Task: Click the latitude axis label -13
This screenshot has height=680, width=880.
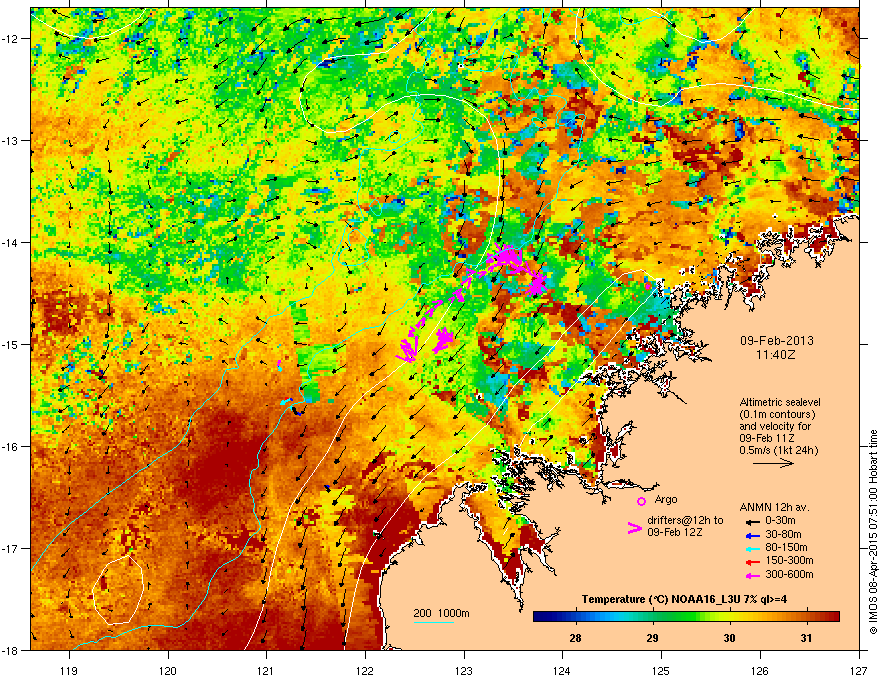Action: click(x=10, y=141)
